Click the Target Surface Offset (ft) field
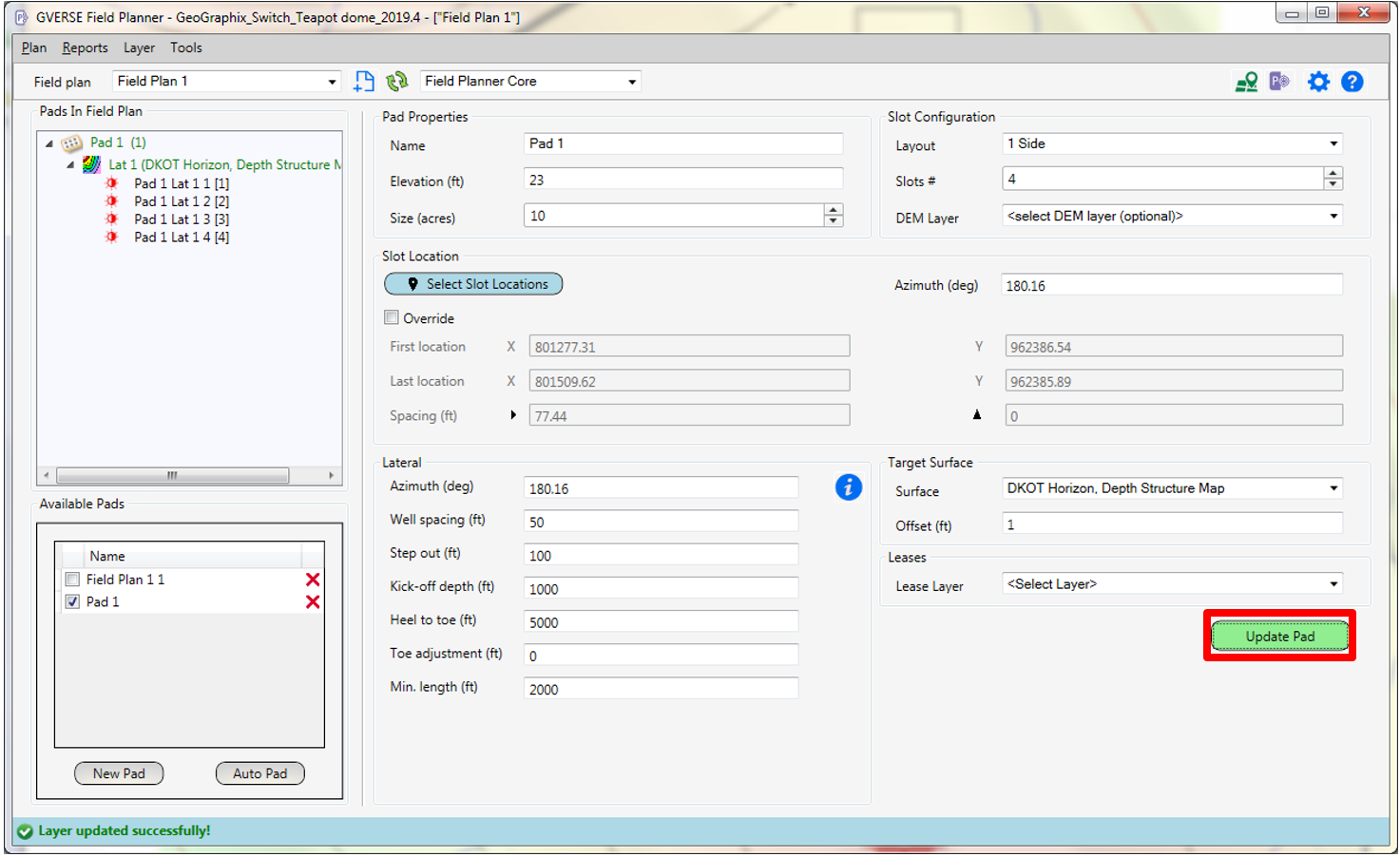 1172,524
